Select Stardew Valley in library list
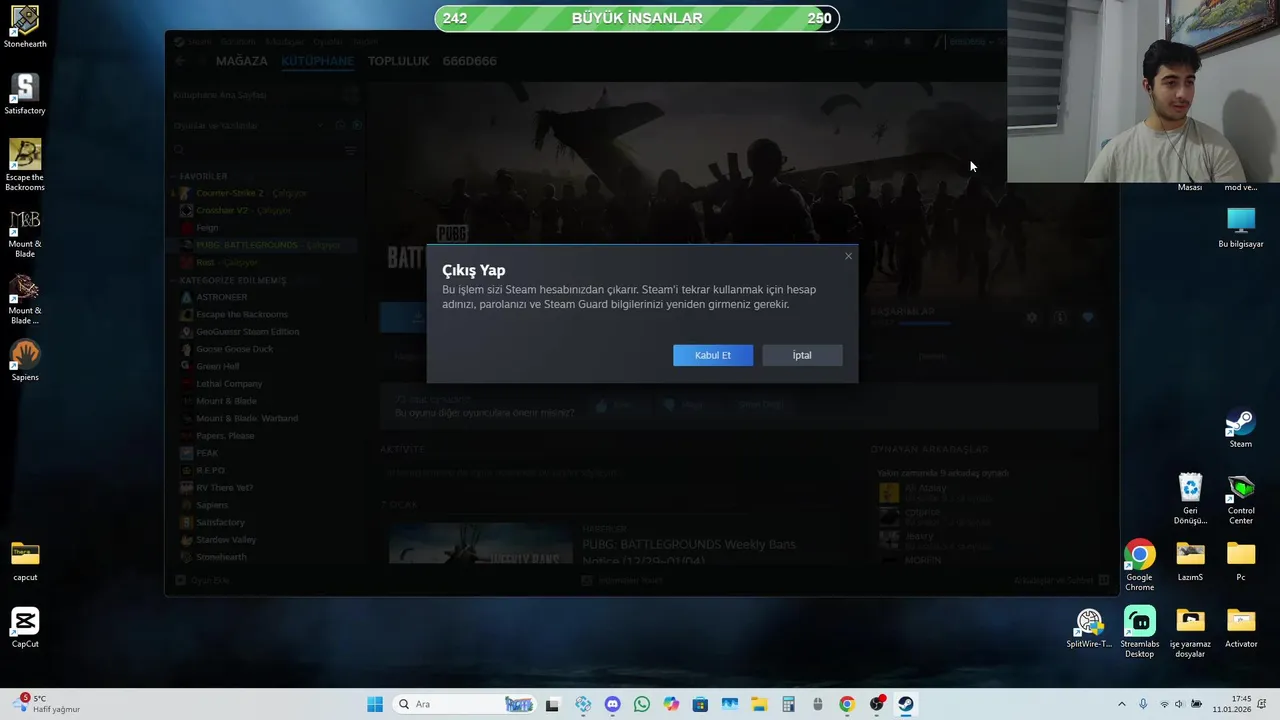 click(x=226, y=539)
